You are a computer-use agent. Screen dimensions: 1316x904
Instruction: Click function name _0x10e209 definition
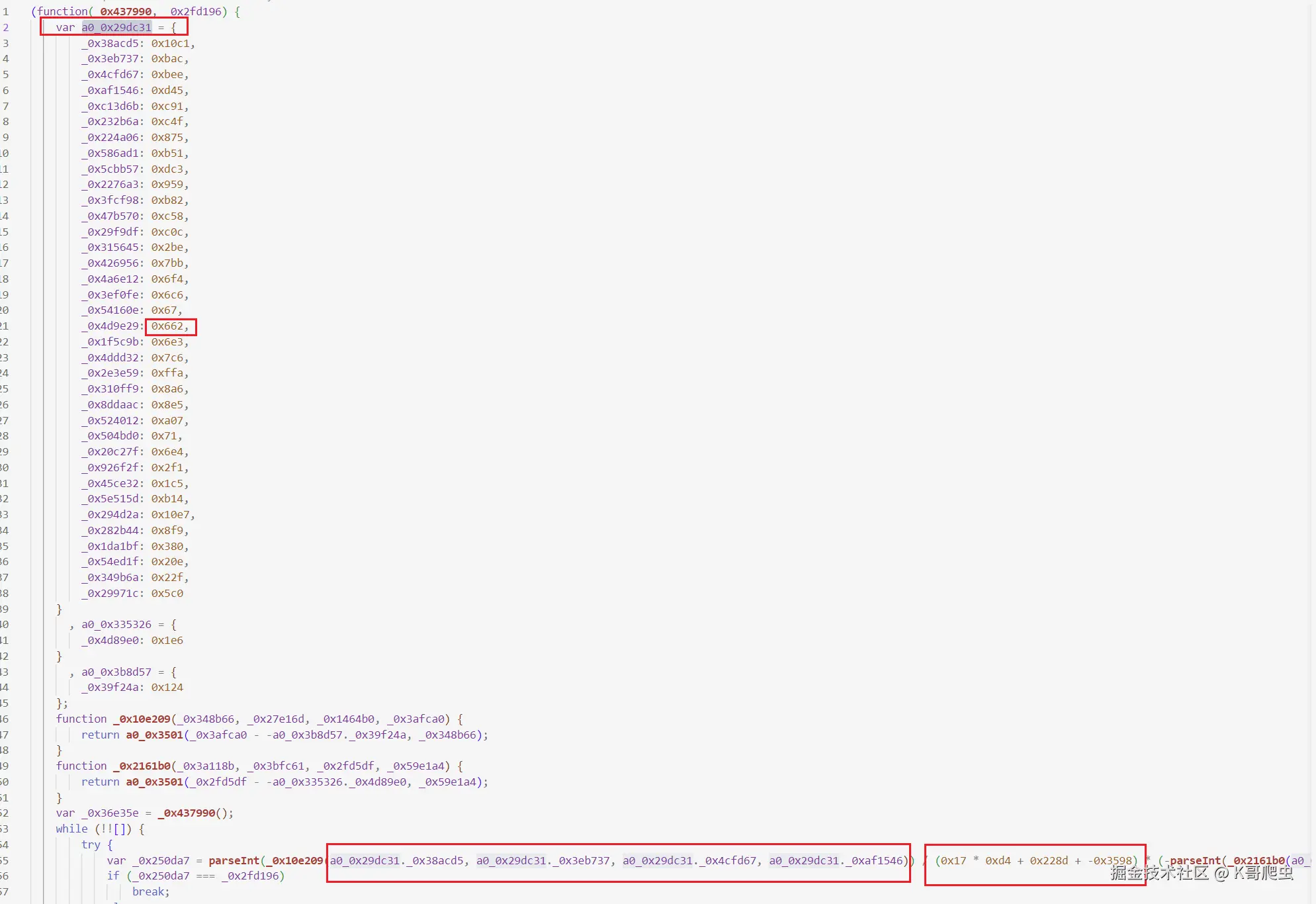point(142,719)
